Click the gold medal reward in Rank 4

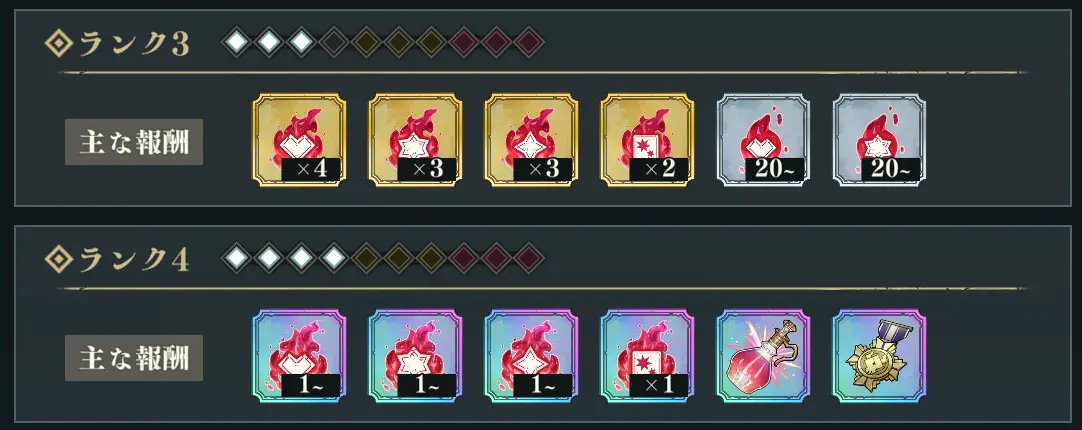tap(879, 356)
